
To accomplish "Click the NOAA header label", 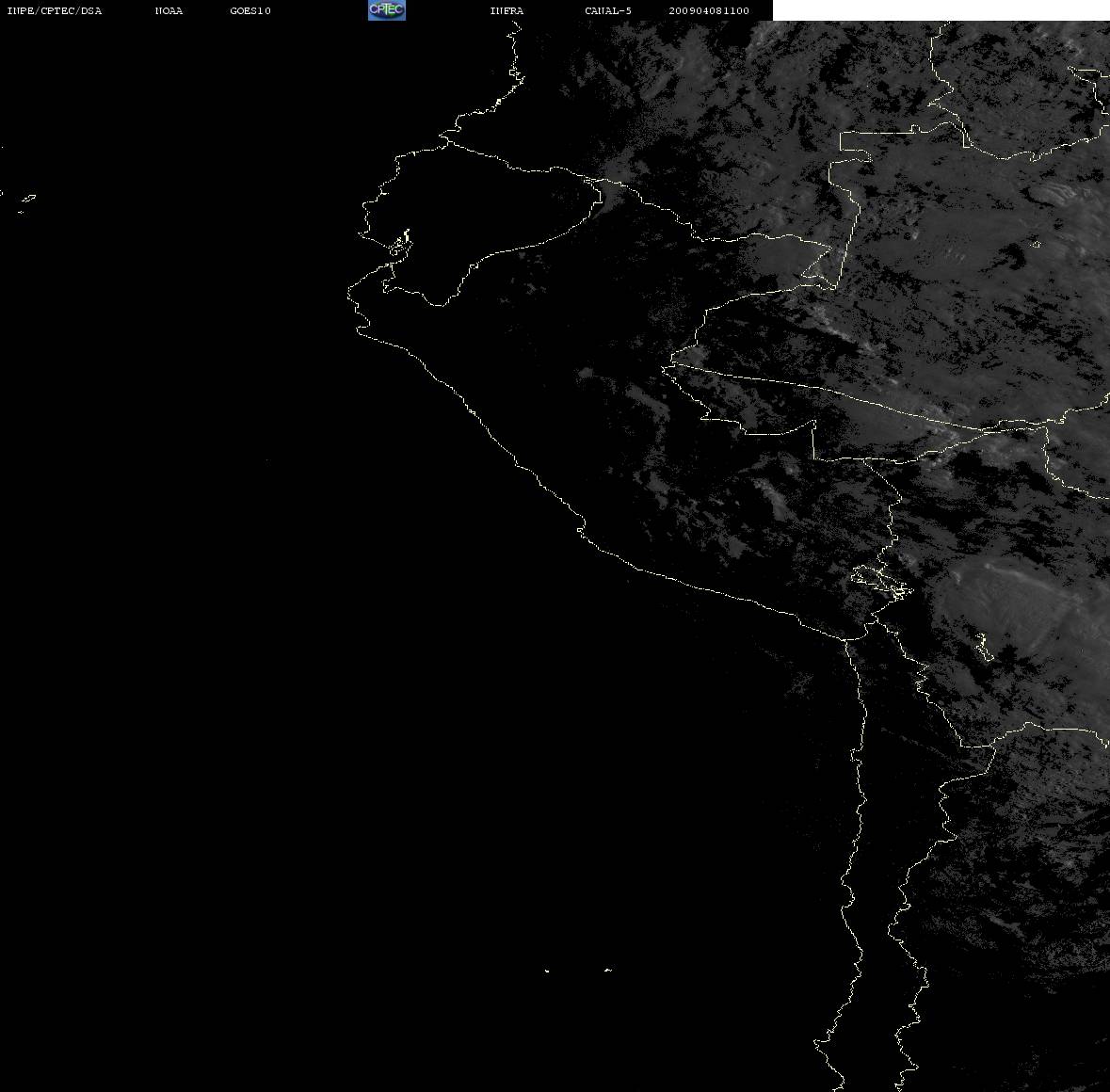I will [169, 10].
